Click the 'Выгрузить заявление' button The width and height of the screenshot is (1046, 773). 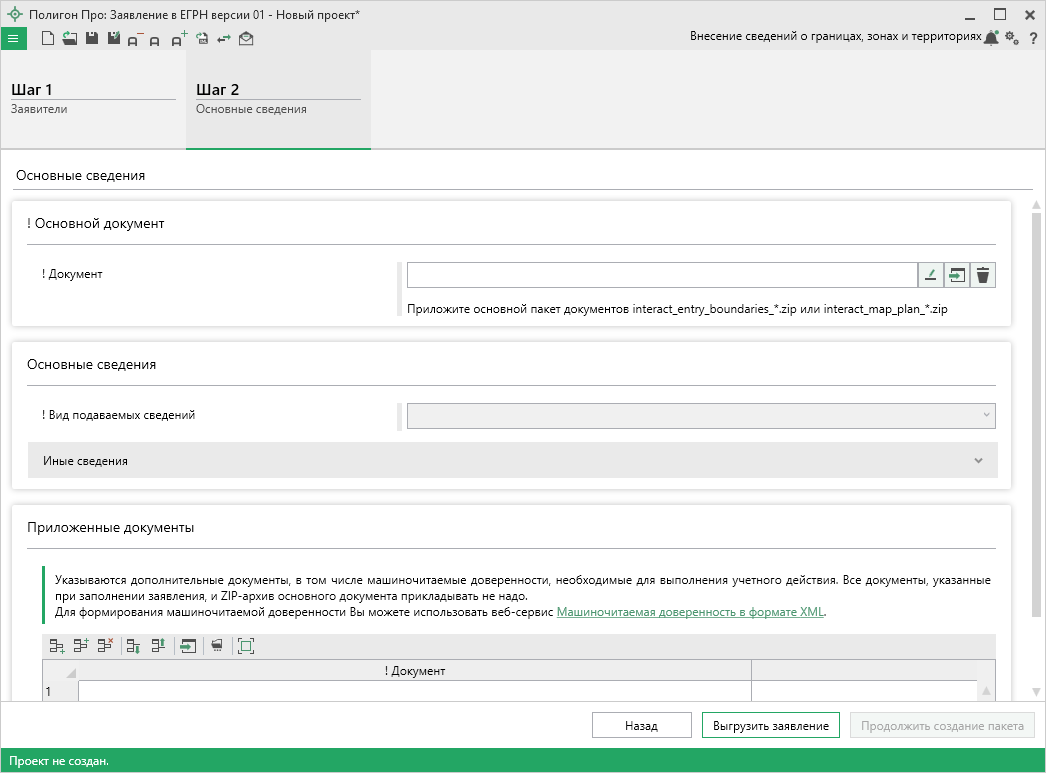coord(771,726)
